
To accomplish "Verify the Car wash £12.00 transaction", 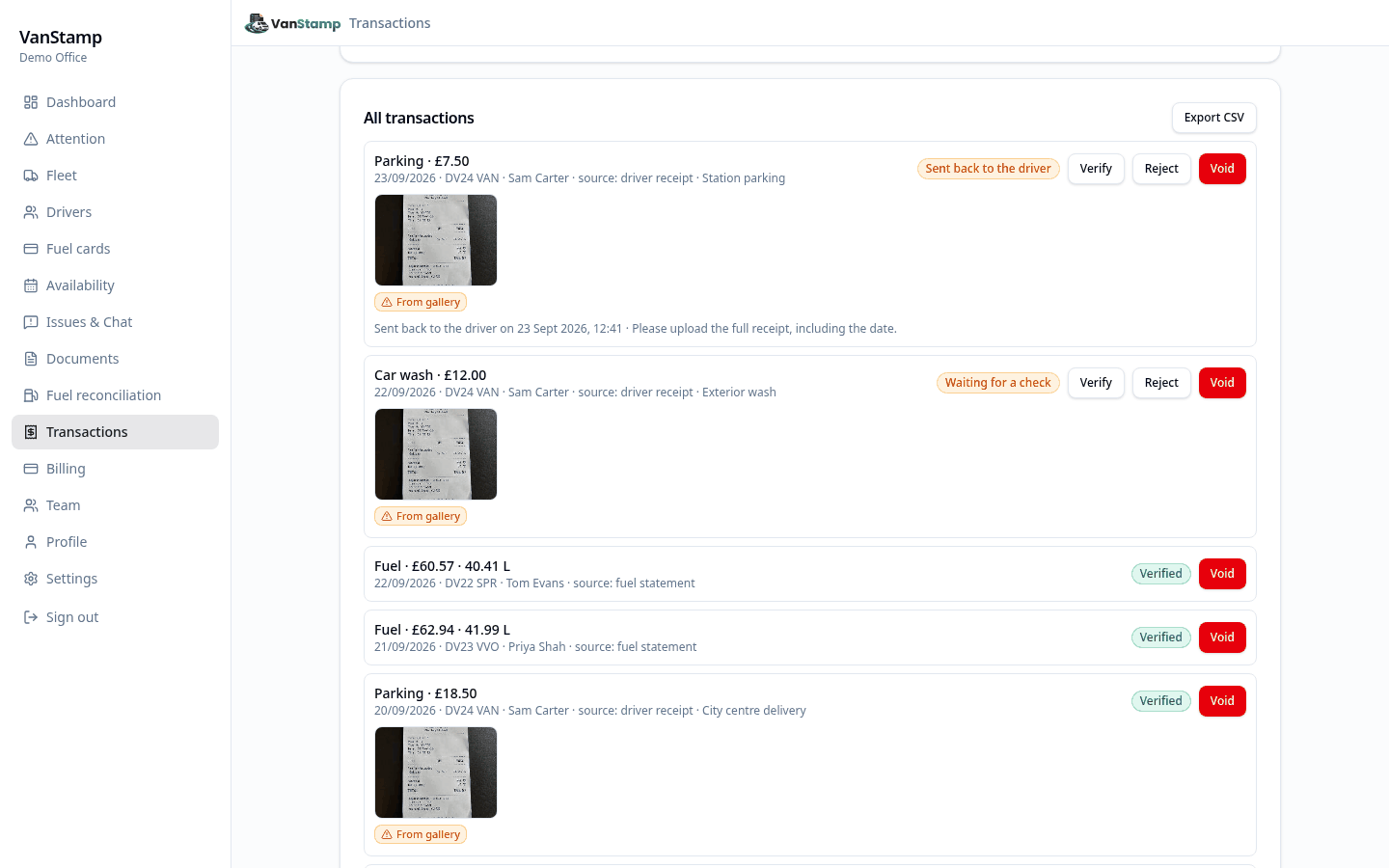I will (1096, 383).
